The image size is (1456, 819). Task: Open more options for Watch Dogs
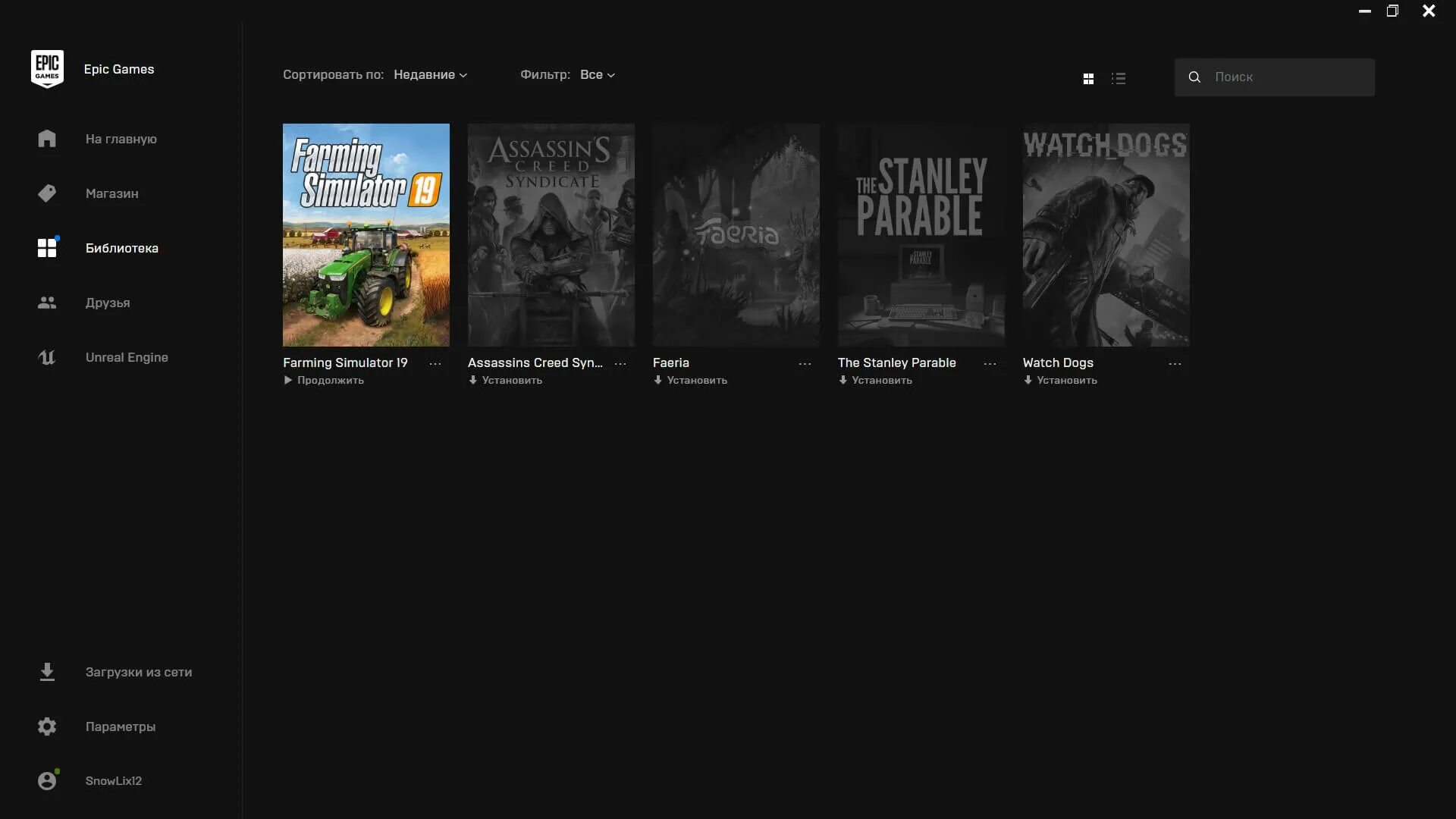click(x=1175, y=364)
